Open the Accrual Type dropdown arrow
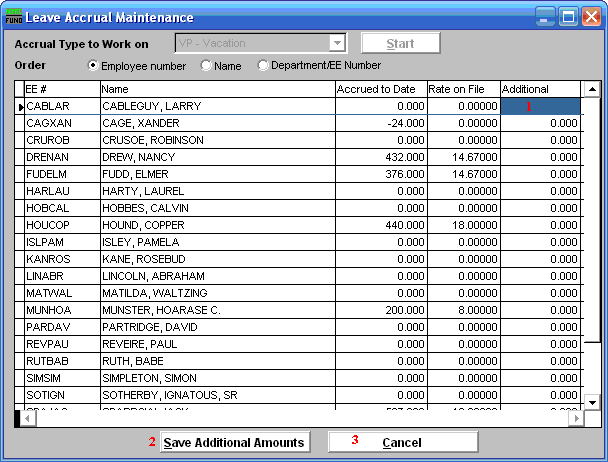 337,43
